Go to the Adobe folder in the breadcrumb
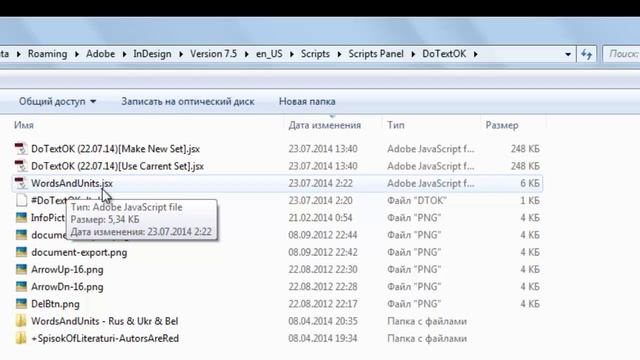The height and width of the screenshot is (360, 640). tap(100, 54)
